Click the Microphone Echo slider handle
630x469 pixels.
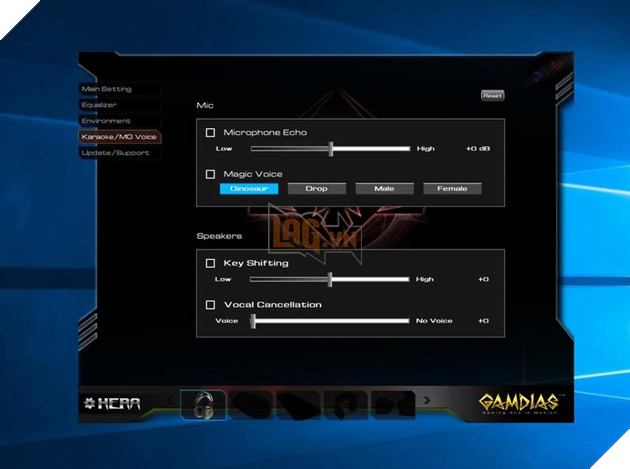point(330,148)
